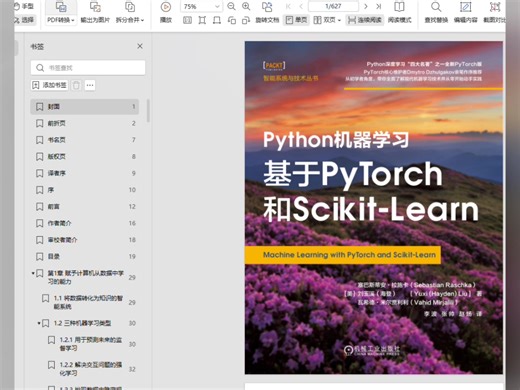The height and width of the screenshot is (390, 520).
Task: Start the 播放 slideshow playback
Action: [166, 13]
